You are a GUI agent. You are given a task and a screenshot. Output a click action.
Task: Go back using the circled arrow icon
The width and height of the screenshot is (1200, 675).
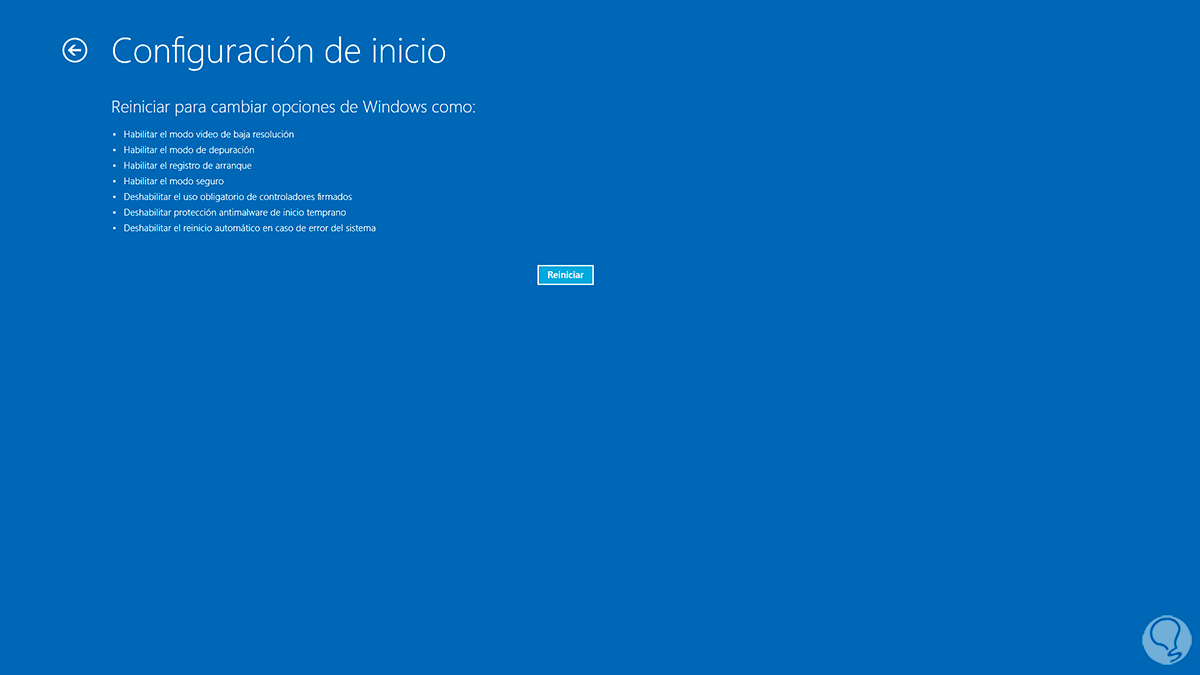[75, 50]
